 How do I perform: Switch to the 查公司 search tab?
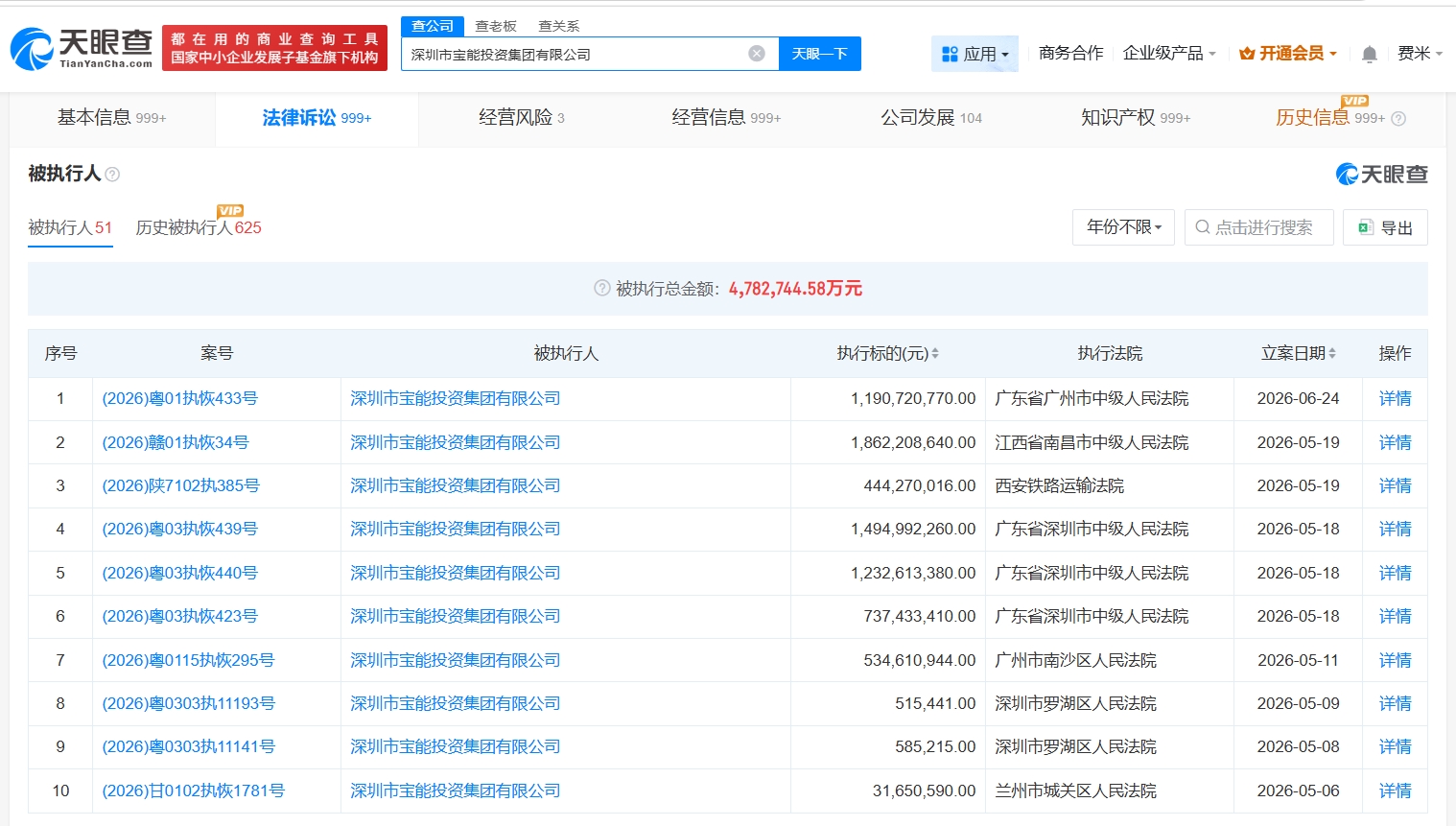[x=433, y=26]
